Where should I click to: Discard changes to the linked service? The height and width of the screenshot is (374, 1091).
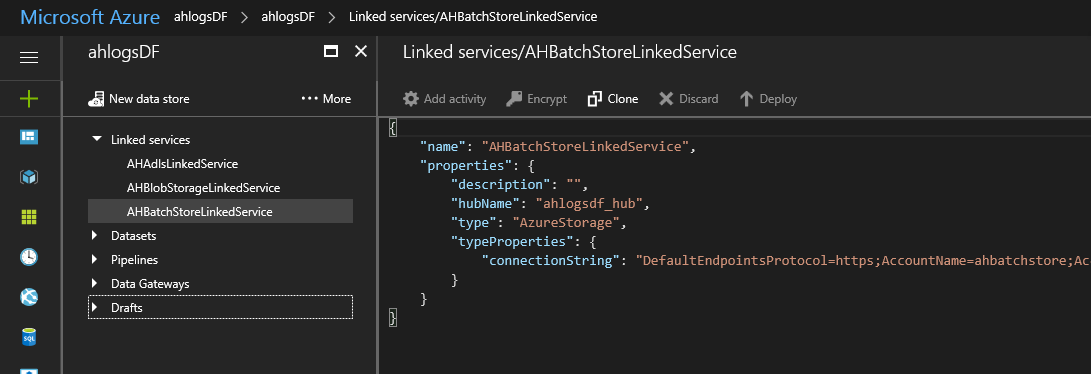(688, 99)
